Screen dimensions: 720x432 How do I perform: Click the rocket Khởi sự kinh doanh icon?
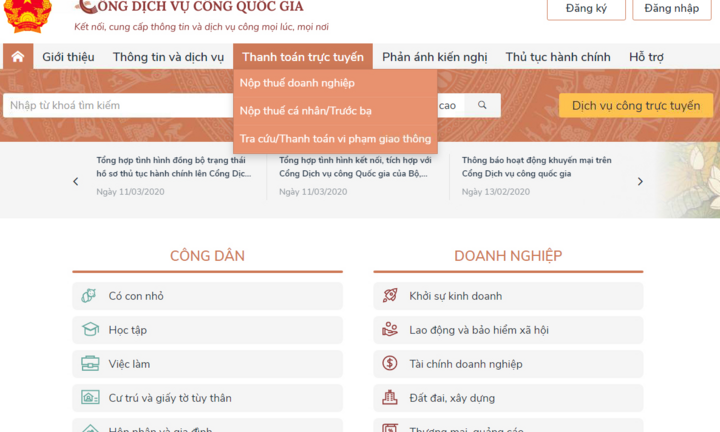[390, 295]
